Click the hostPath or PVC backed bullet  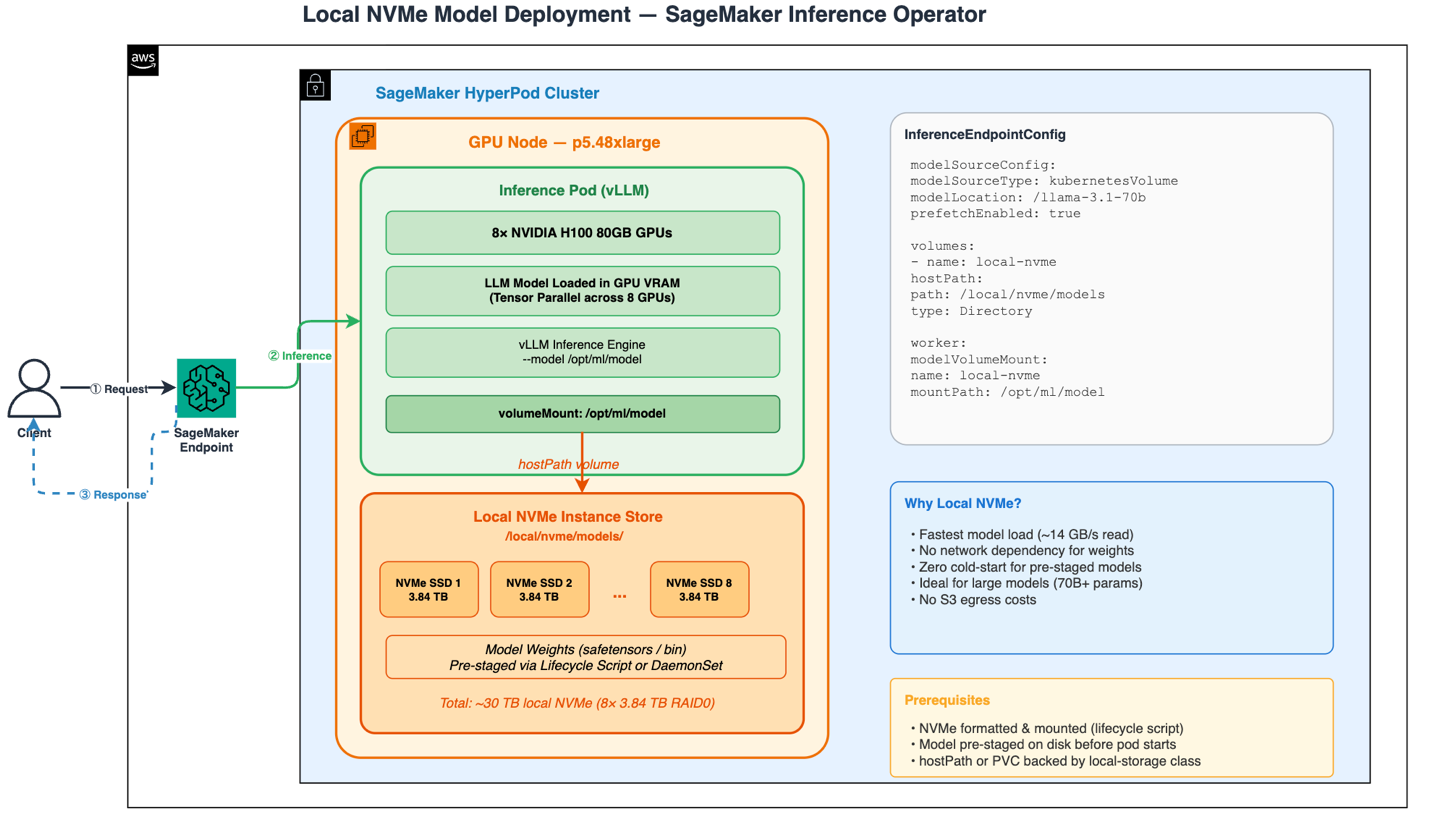[x=1055, y=761]
